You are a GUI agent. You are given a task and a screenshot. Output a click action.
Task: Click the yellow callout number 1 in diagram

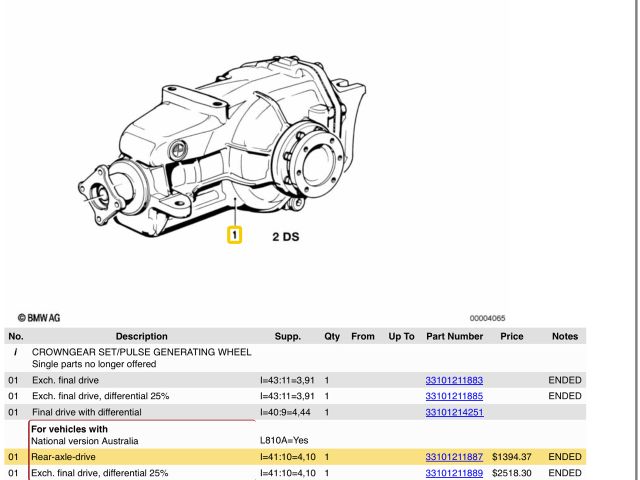pos(234,237)
